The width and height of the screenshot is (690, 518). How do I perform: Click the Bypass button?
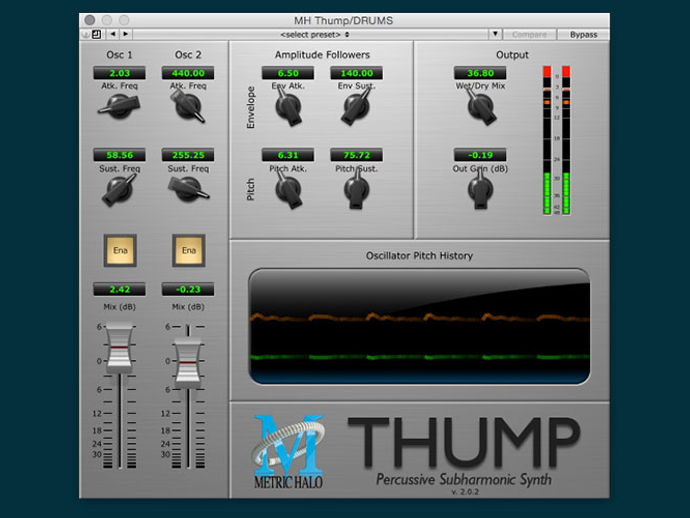[x=584, y=34]
